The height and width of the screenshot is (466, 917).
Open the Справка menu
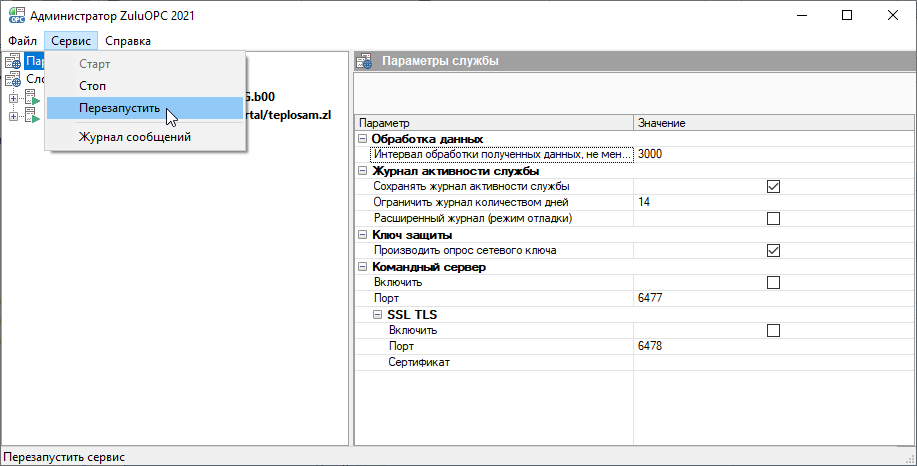128,41
